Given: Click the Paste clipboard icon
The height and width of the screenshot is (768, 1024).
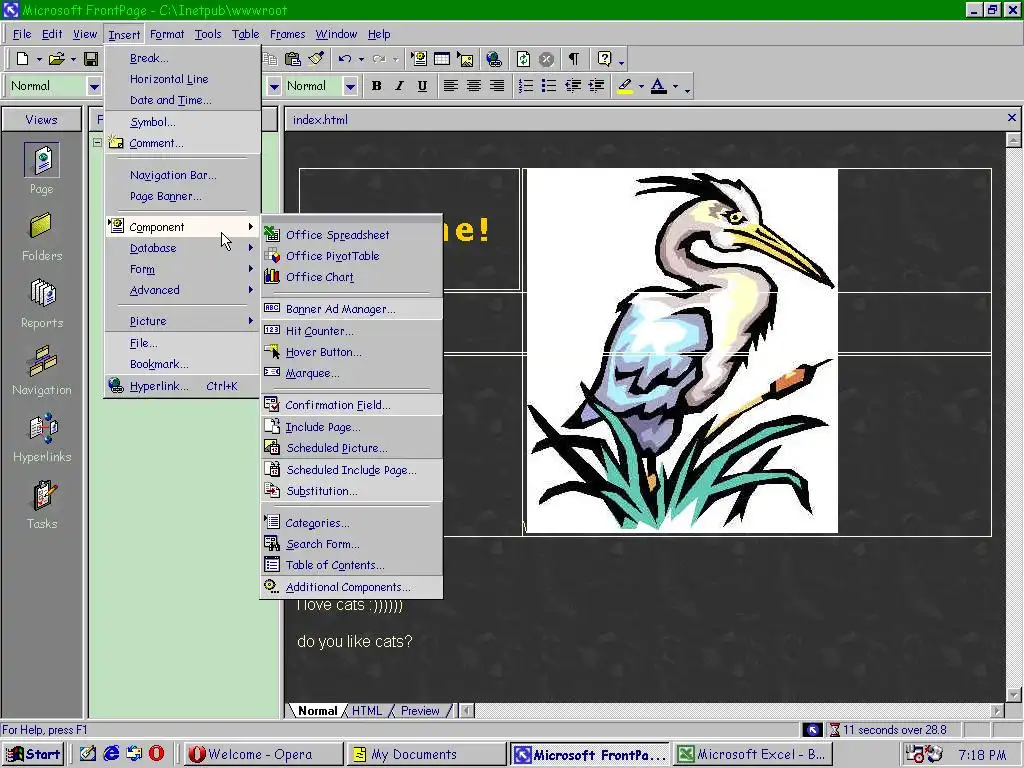Looking at the screenshot, I should [x=293, y=59].
